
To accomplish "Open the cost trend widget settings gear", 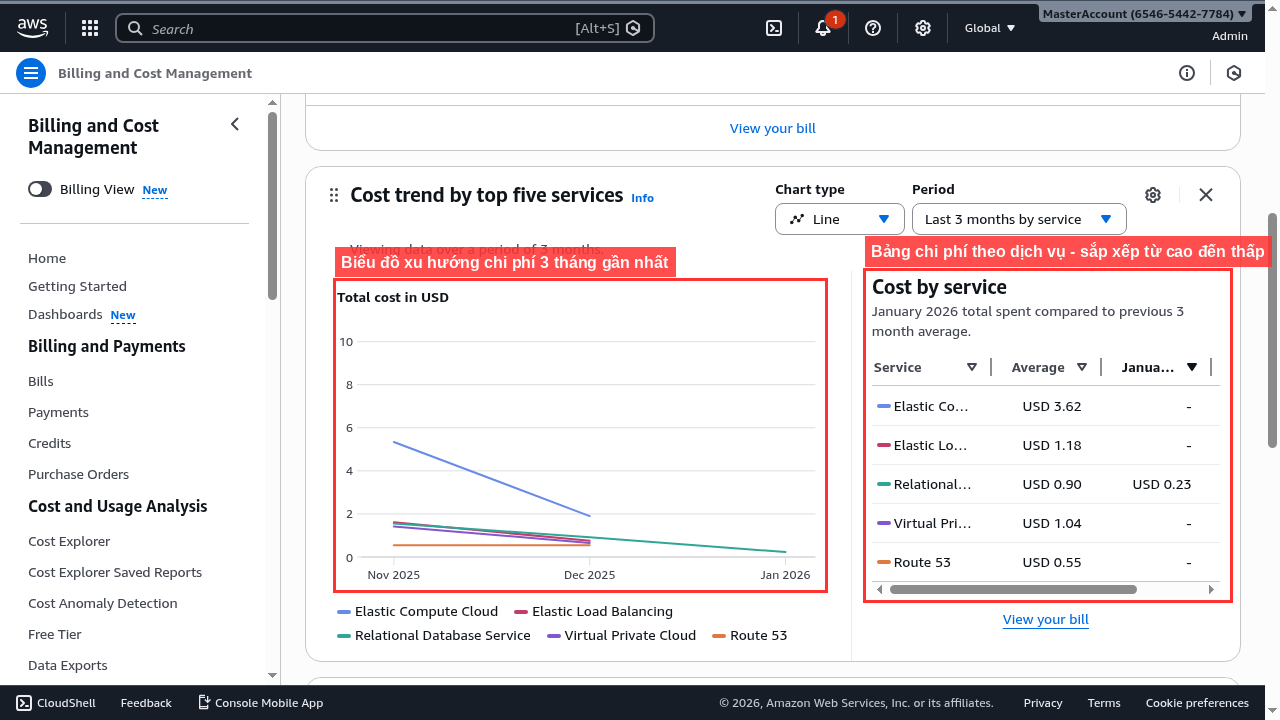I will [x=1153, y=195].
